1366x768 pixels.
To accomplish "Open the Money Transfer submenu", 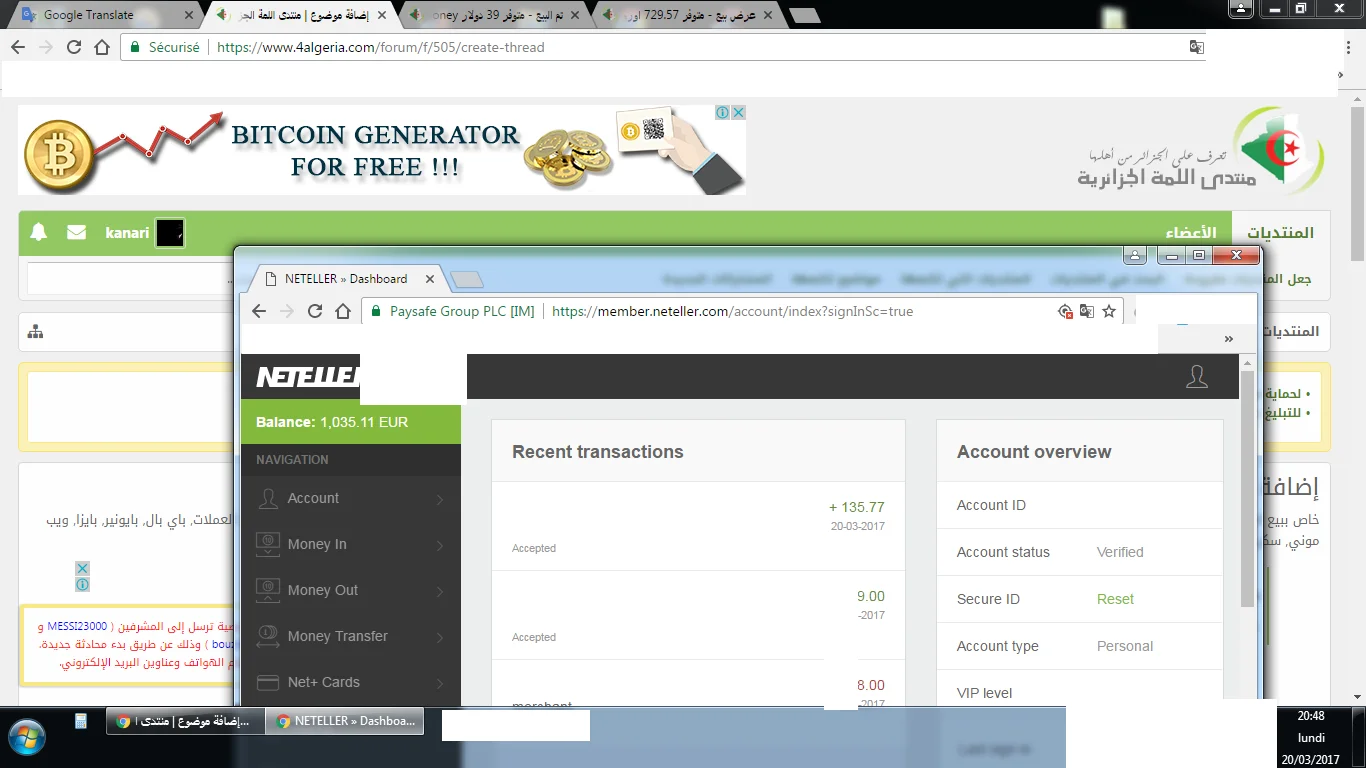I will (350, 636).
